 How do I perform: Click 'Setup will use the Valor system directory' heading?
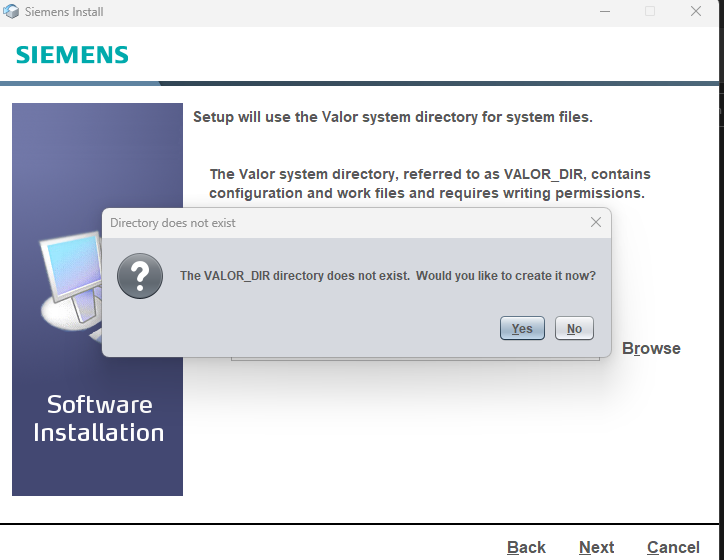pyautogui.click(x=392, y=117)
